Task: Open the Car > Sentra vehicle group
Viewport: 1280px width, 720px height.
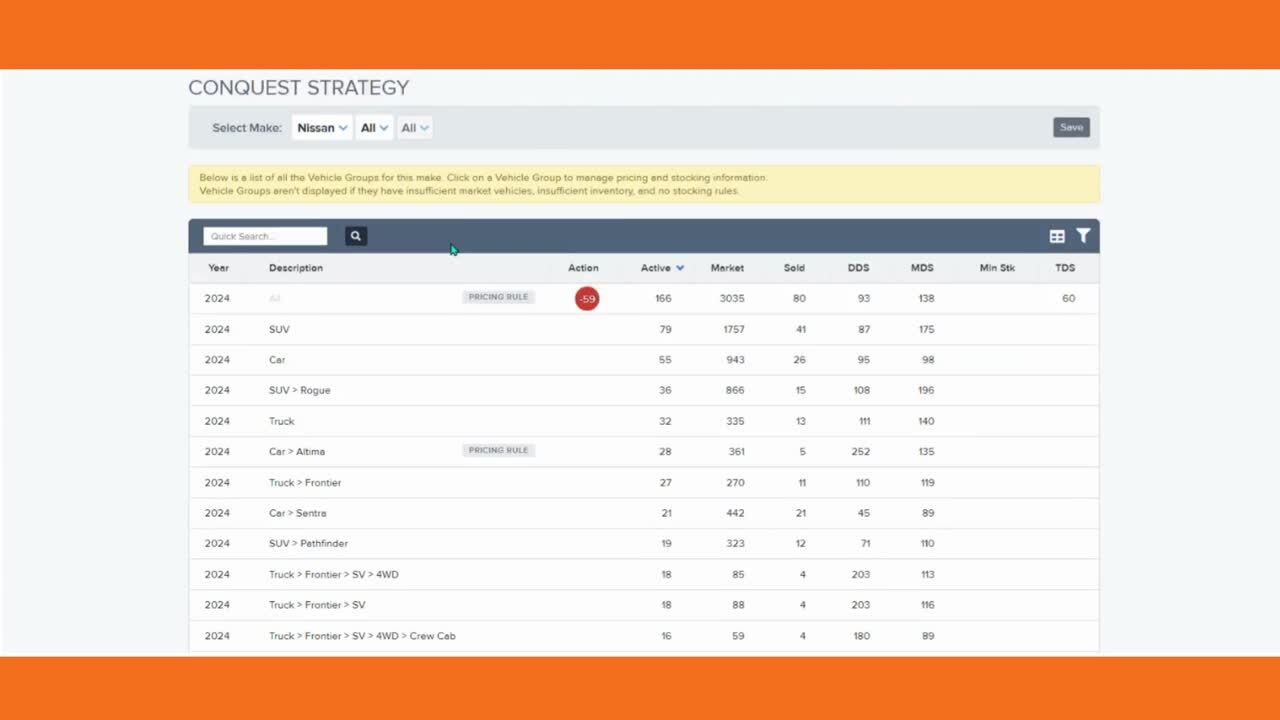Action: [x=297, y=513]
